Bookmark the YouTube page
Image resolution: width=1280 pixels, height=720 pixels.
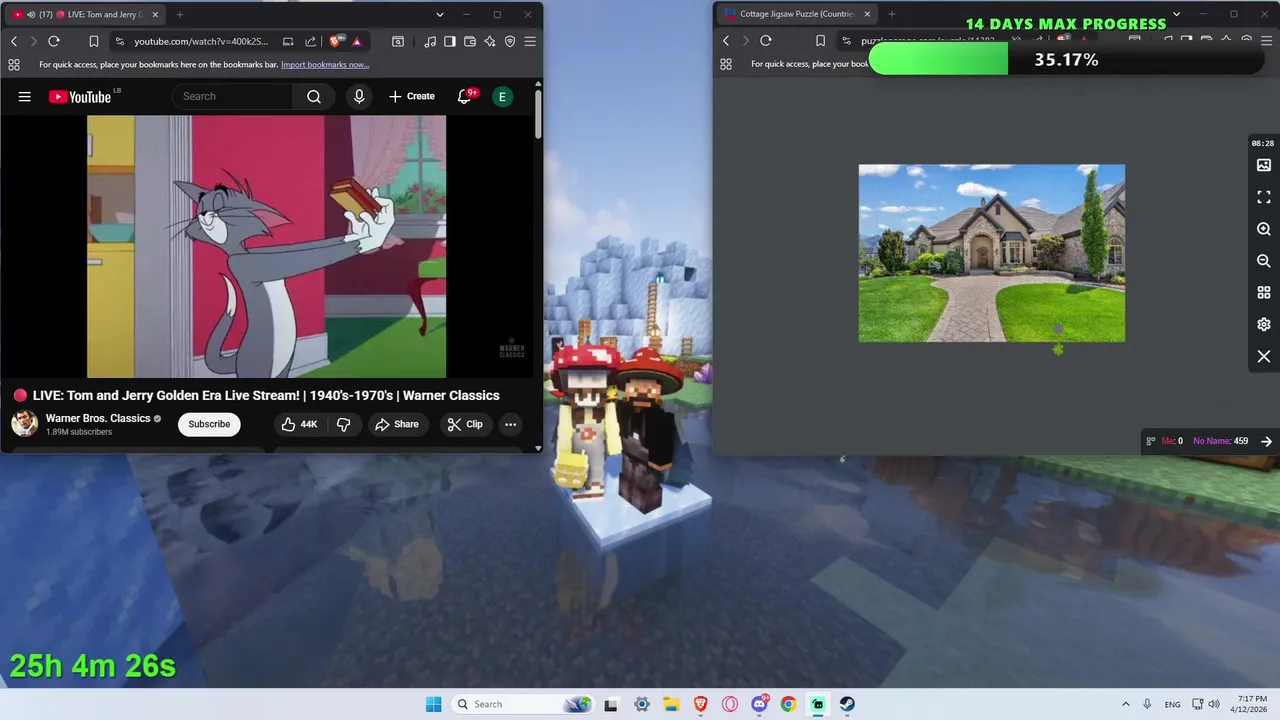(93, 41)
